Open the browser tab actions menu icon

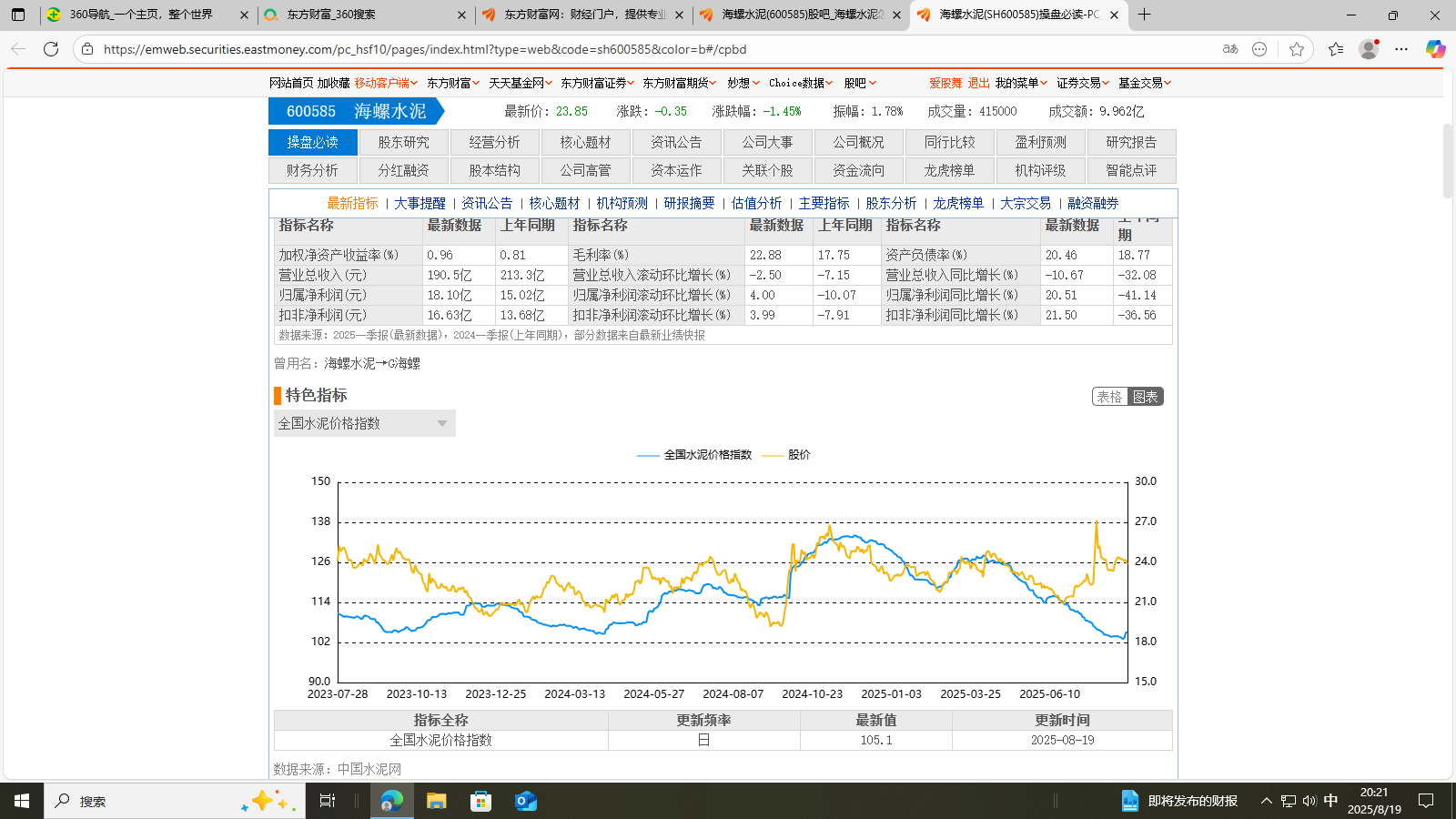18,15
